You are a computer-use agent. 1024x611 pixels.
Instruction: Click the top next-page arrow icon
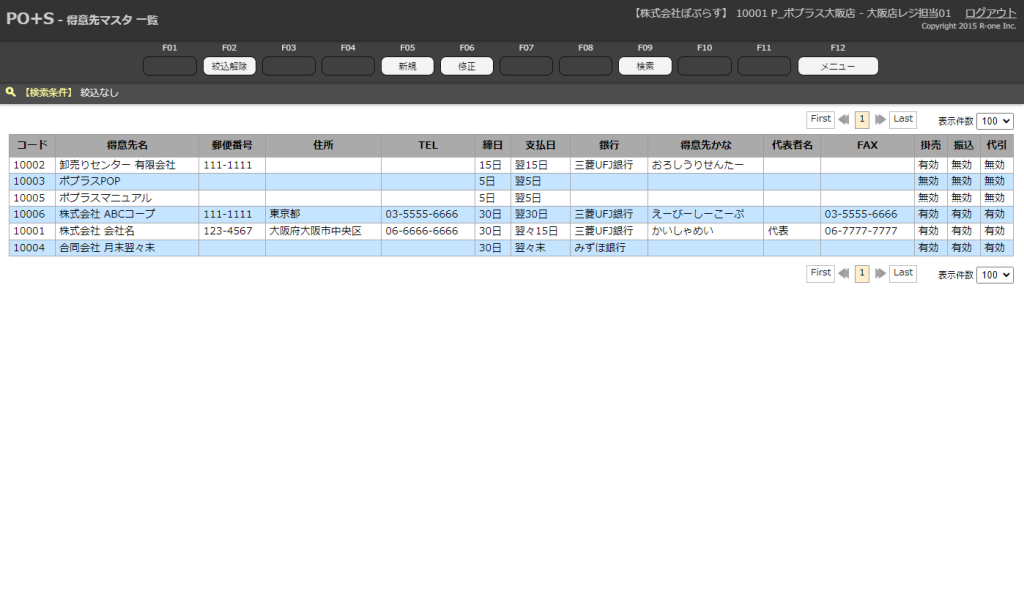pos(880,120)
